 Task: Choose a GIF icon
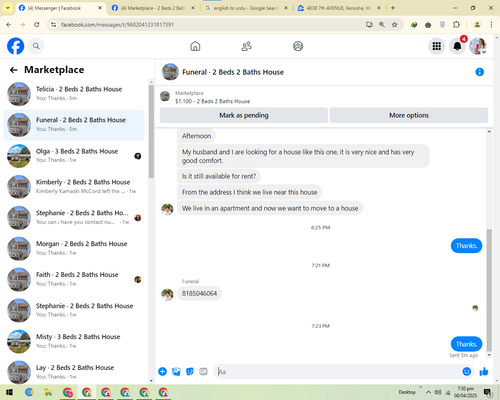203,371
